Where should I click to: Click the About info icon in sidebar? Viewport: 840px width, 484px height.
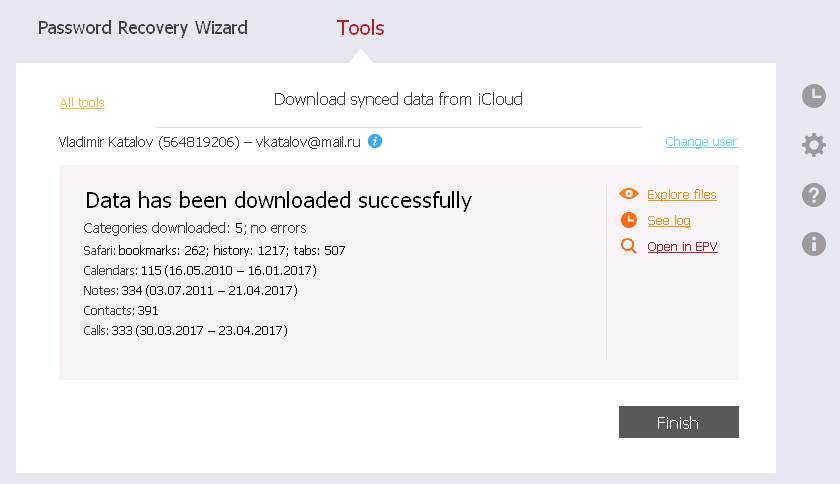[814, 243]
